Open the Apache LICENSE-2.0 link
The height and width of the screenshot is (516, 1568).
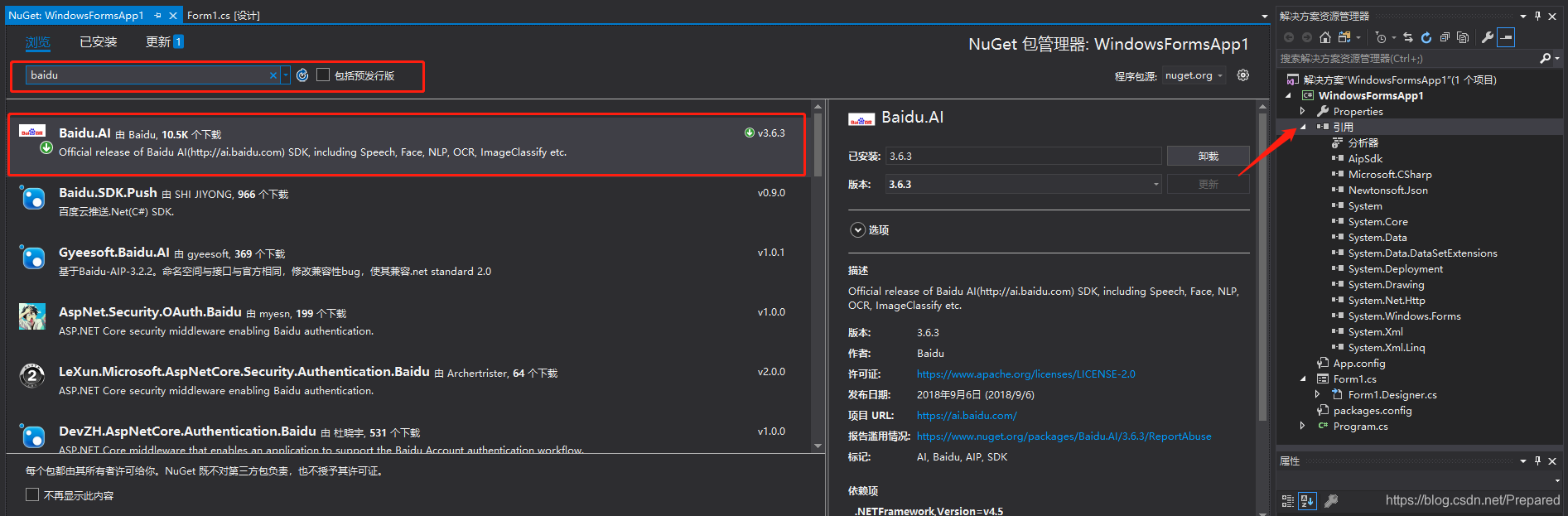tap(1025, 374)
